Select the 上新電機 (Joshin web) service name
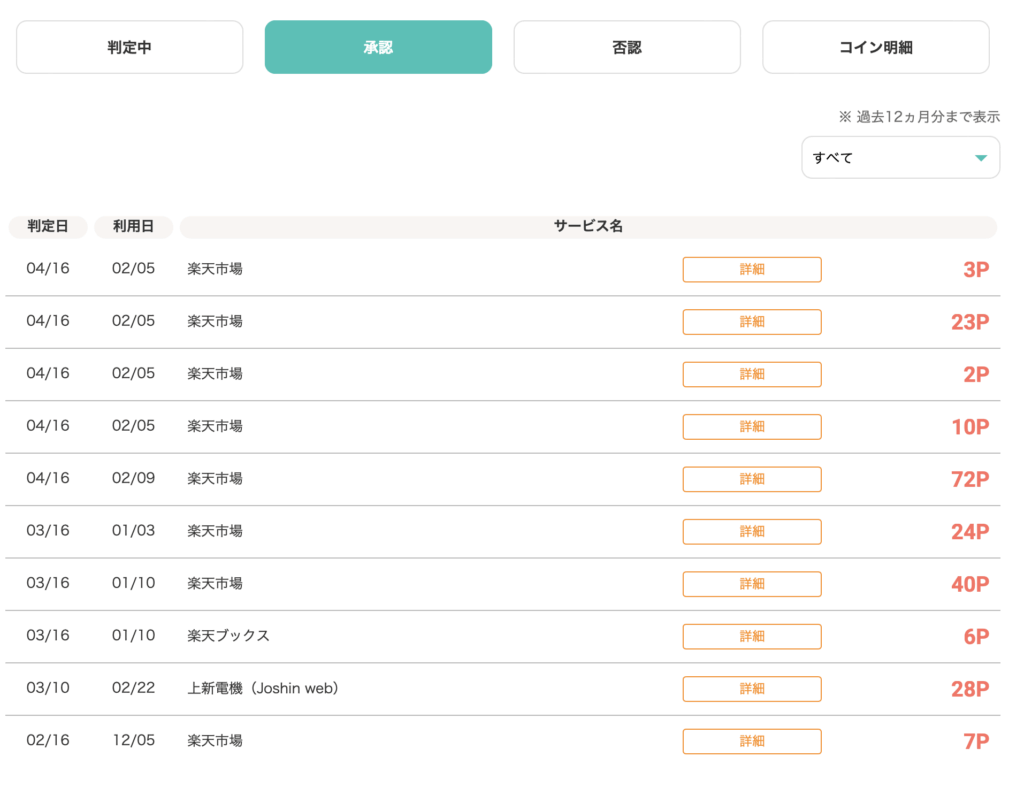 point(262,688)
